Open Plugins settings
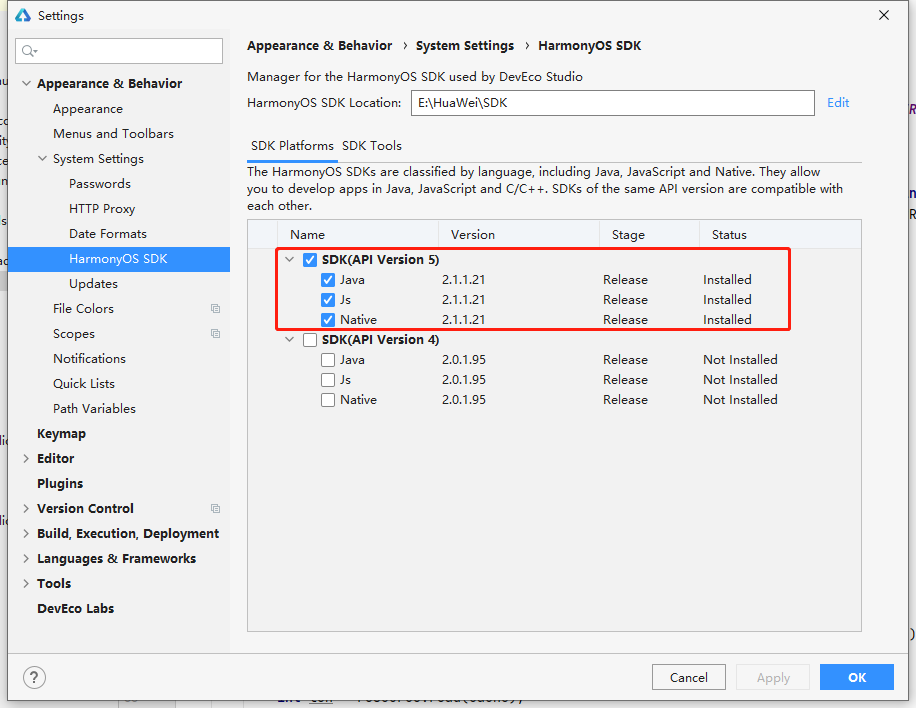 tap(60, 484)
